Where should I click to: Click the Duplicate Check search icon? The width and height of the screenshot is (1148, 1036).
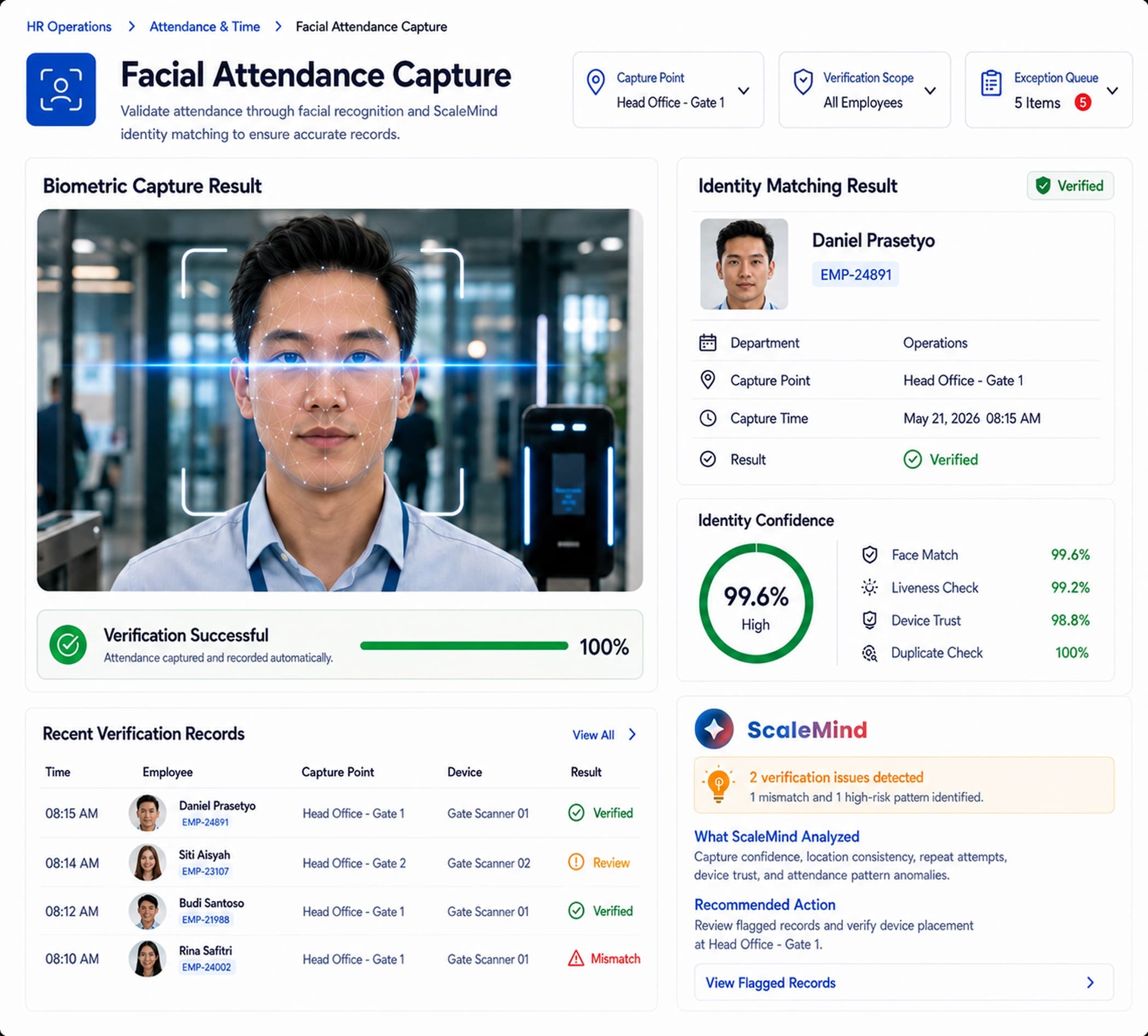point(870,653)
